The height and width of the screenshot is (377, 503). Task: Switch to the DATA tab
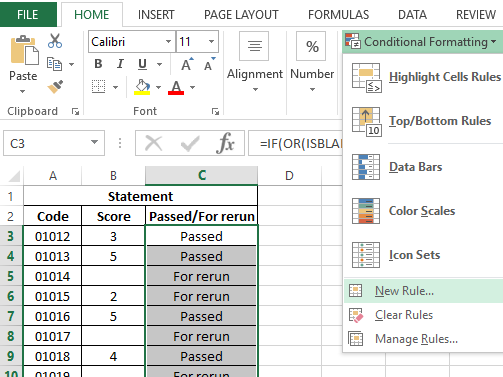[x=412, y=15]
